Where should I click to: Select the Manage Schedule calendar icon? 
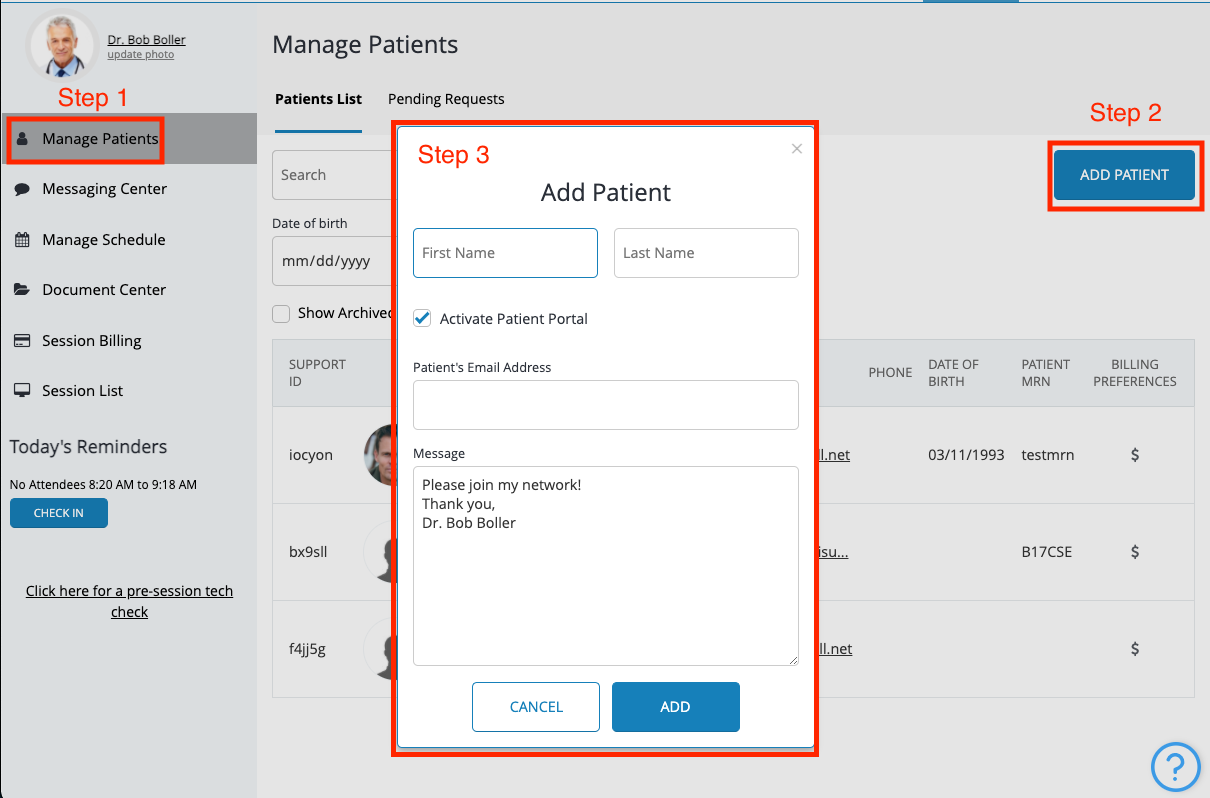click(22, 240)
